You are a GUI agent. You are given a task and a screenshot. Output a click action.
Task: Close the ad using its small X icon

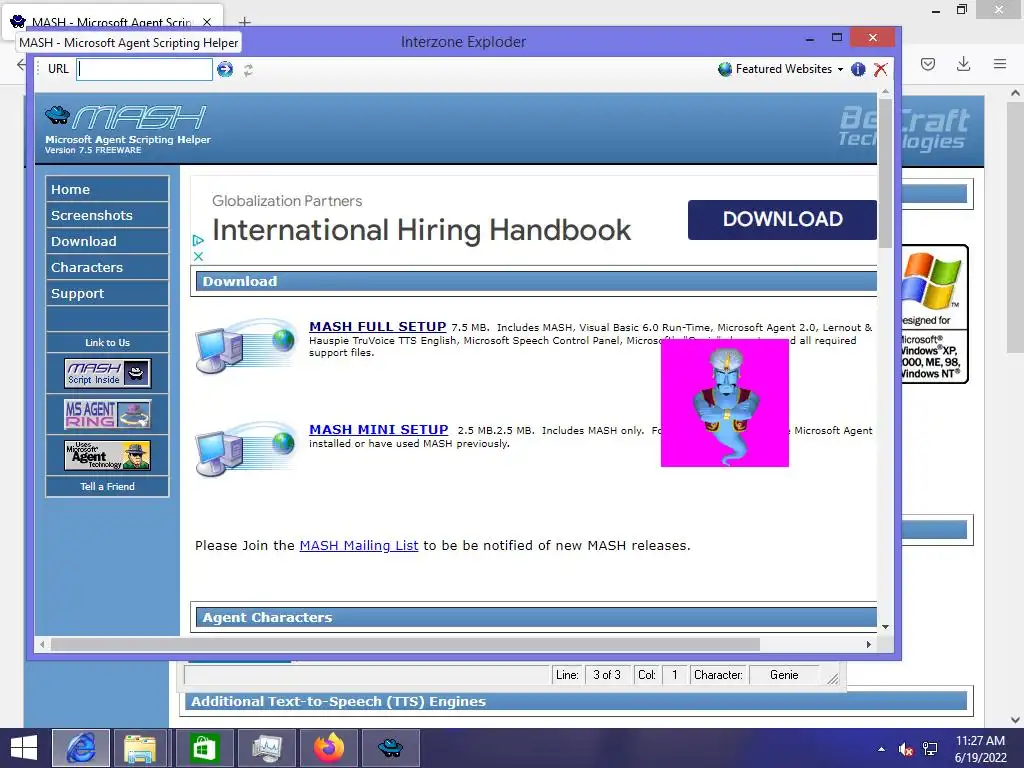199,257
